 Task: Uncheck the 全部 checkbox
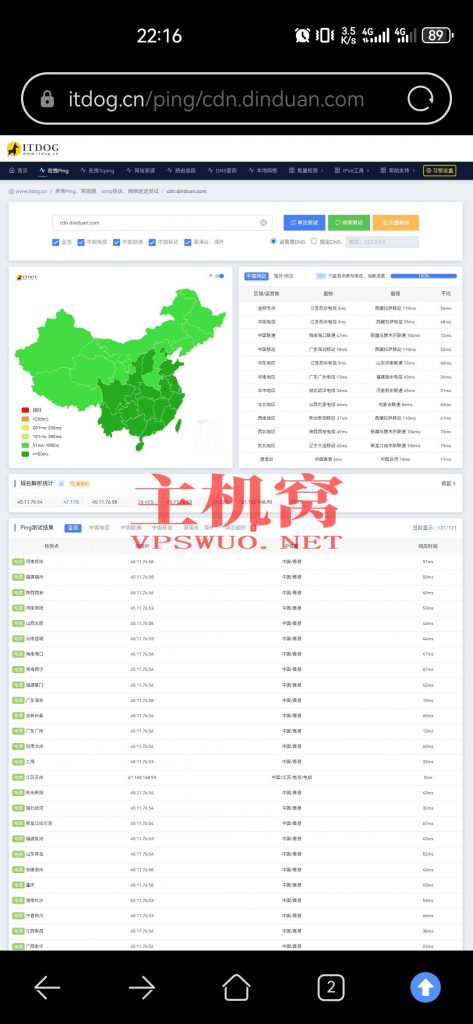[56, 242]
